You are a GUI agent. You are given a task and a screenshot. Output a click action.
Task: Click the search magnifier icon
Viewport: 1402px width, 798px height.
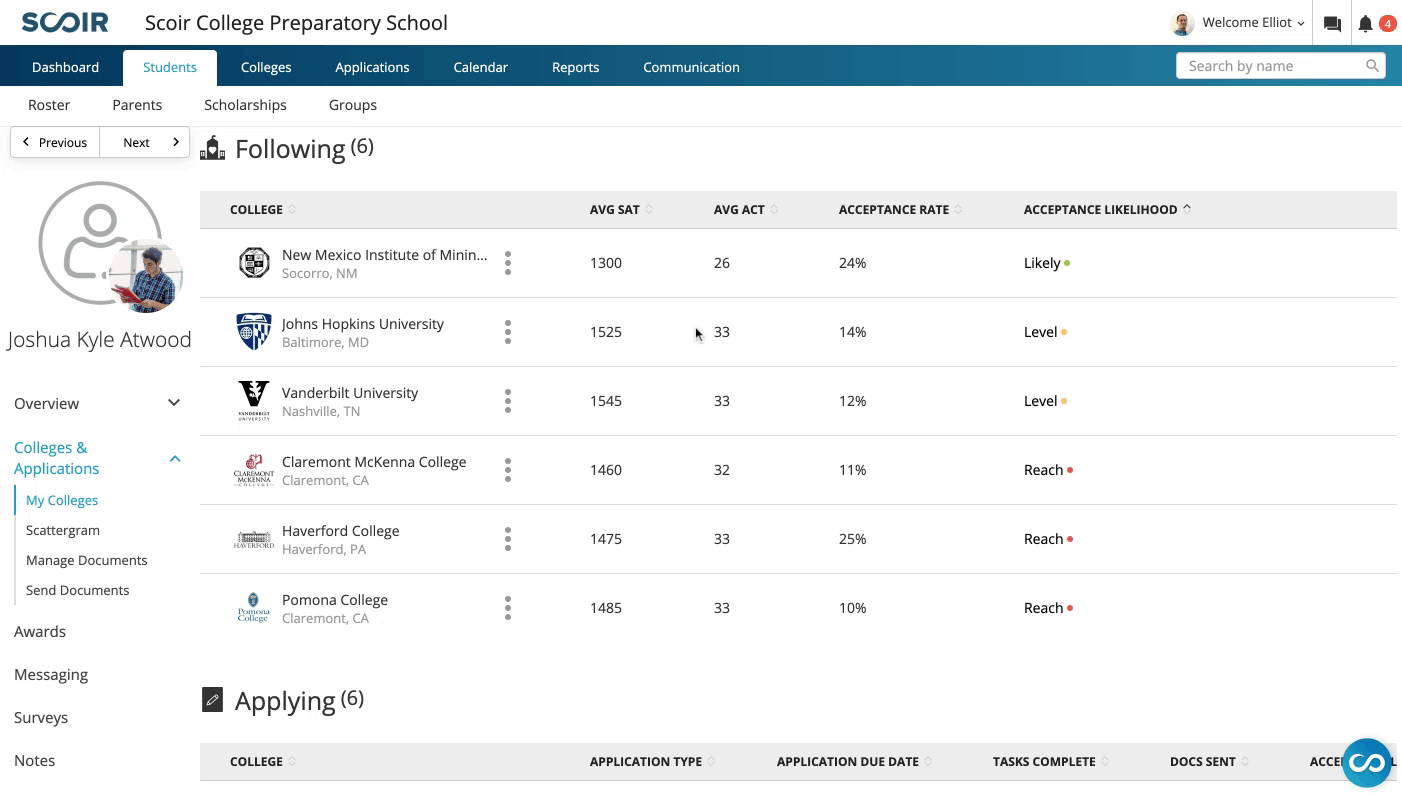coord(1372,66)
